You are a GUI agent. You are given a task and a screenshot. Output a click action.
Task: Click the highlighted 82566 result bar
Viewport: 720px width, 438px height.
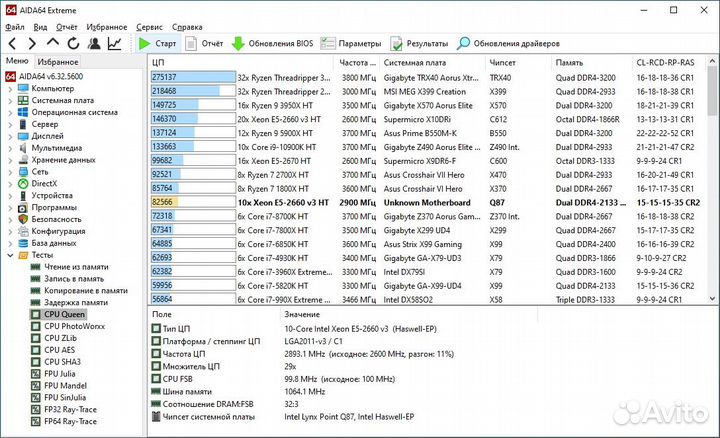(193, 202)
